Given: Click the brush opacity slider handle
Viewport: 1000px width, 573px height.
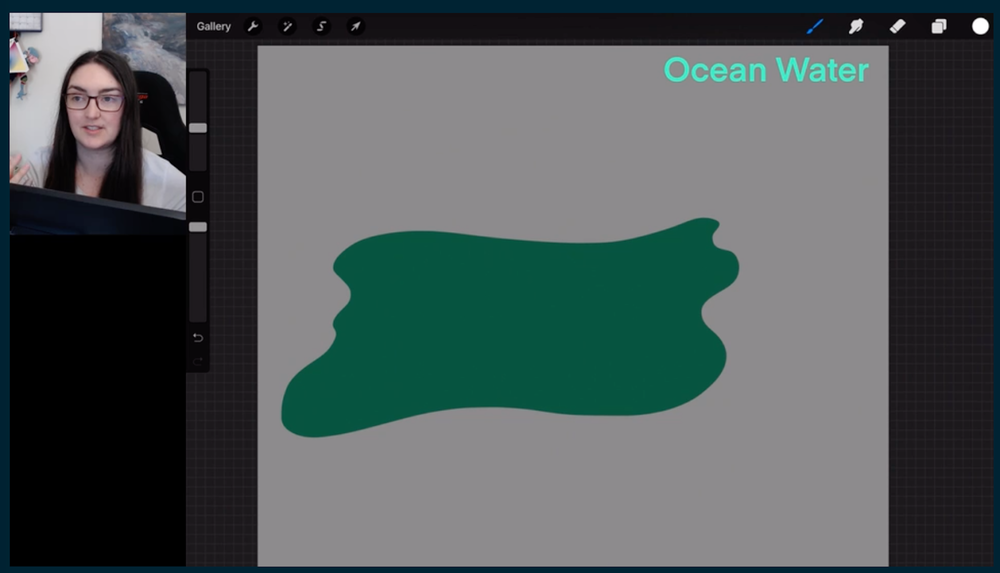Looking at the screenshot, I should 198,227.
